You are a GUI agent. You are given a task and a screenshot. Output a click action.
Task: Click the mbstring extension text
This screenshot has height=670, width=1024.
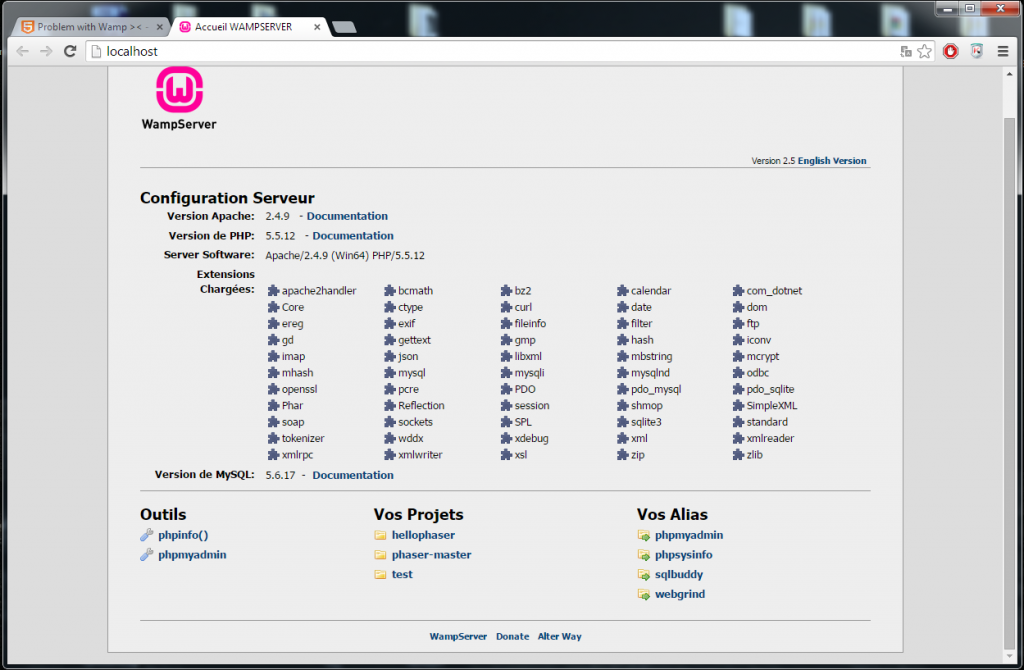[651, 357]
